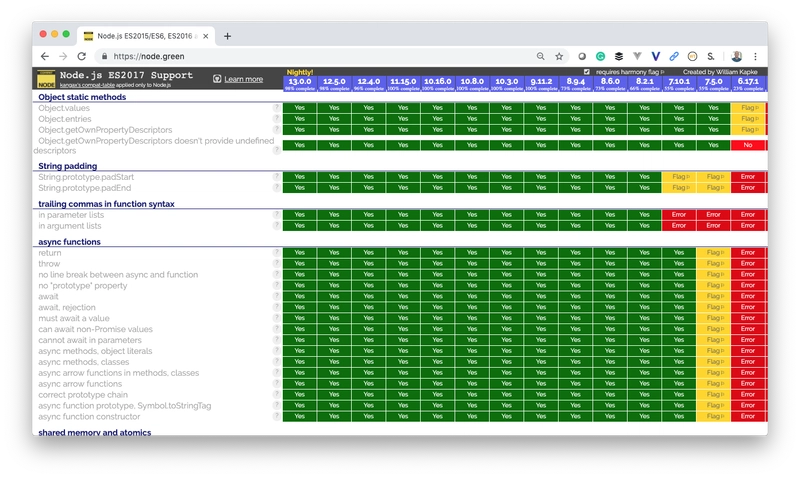Bookmark this page with the star icon
The height and width of the screenshot is (478, 800).
point(559,57)
